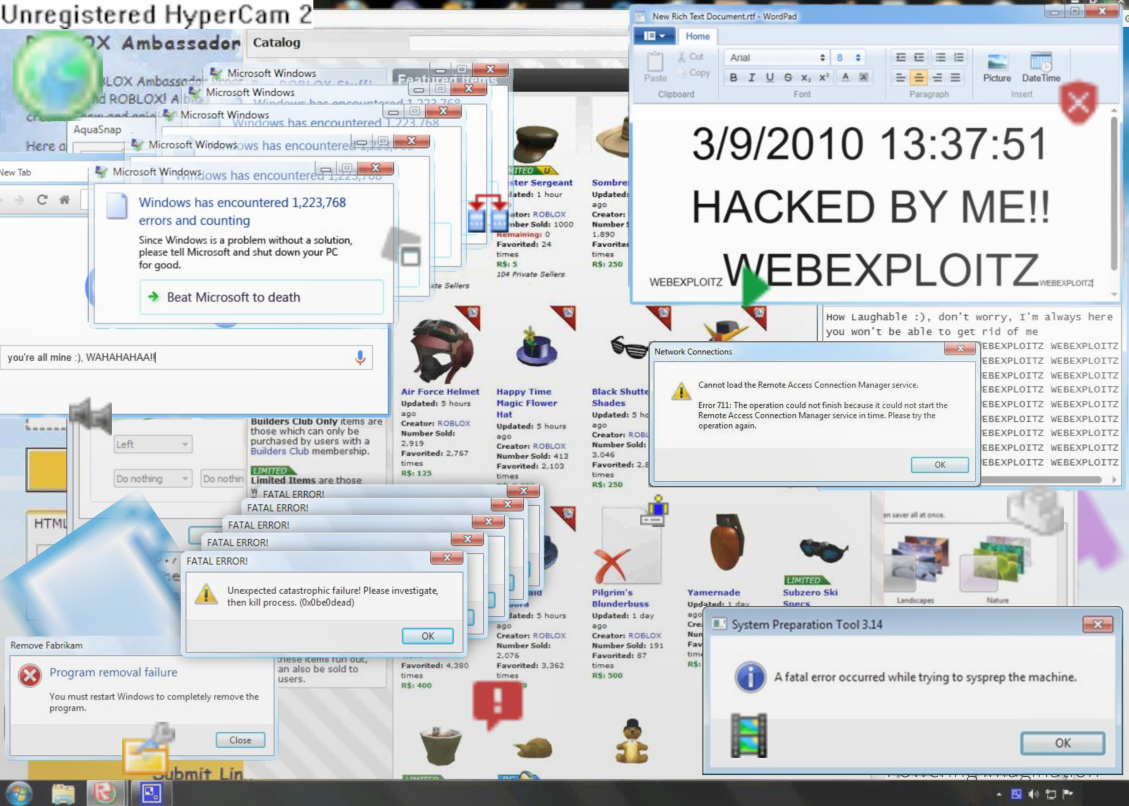The width and height of the screenshot is (1129, 806).
Task: Open the font size 8 dropdown
Action: [847, 58]
